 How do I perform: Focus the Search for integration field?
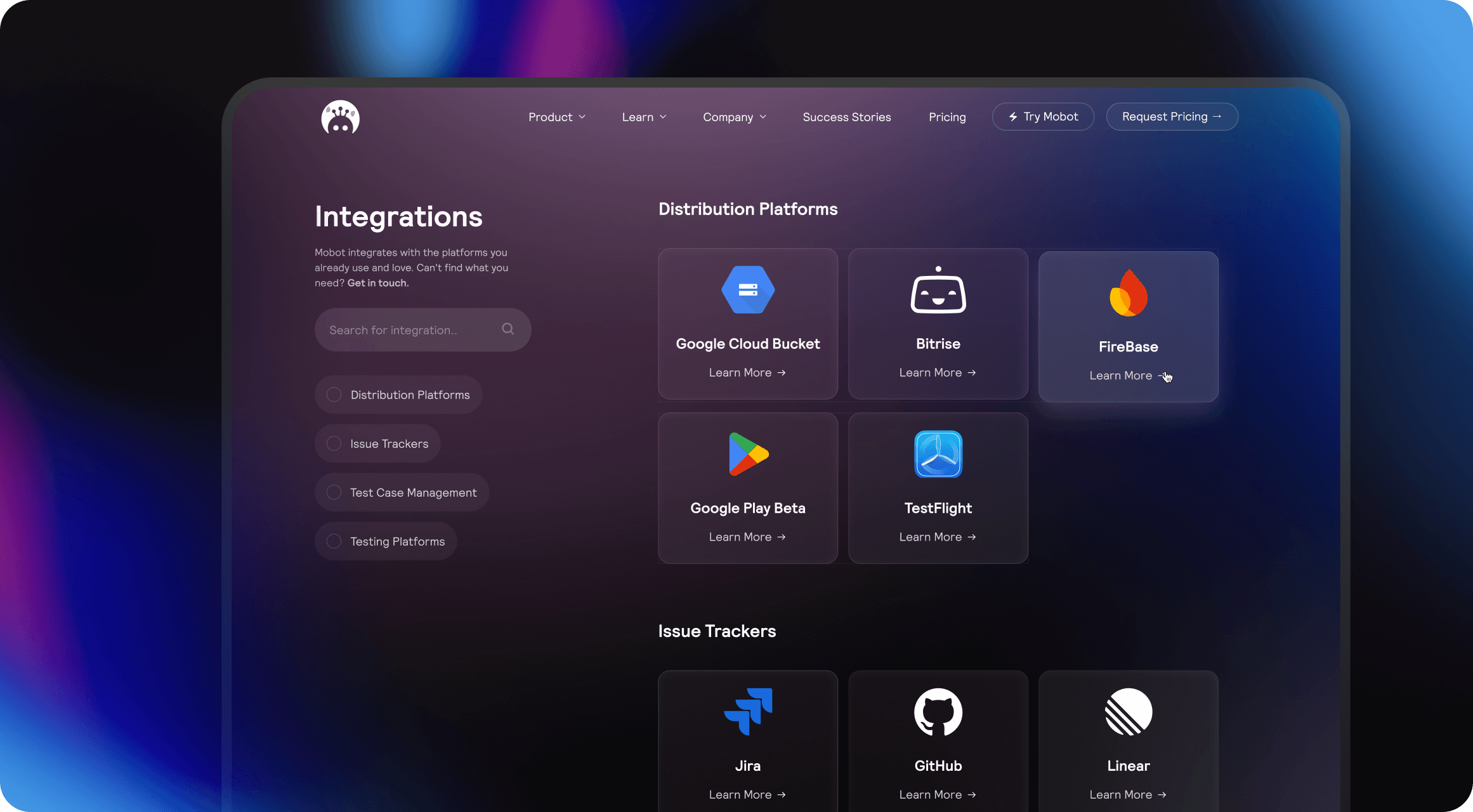pyautogui.click(x=423, y=330)
